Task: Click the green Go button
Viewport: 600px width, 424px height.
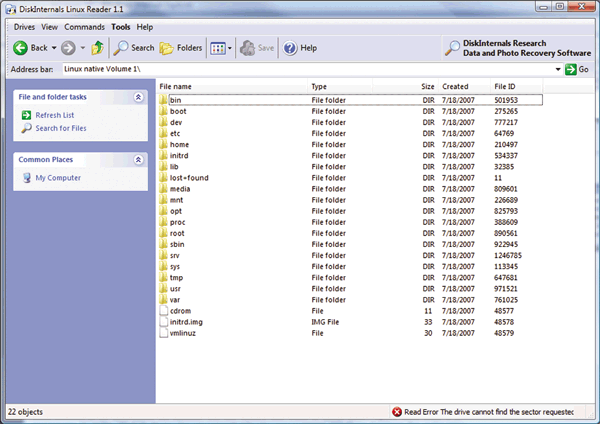Action: coord(577,69)
